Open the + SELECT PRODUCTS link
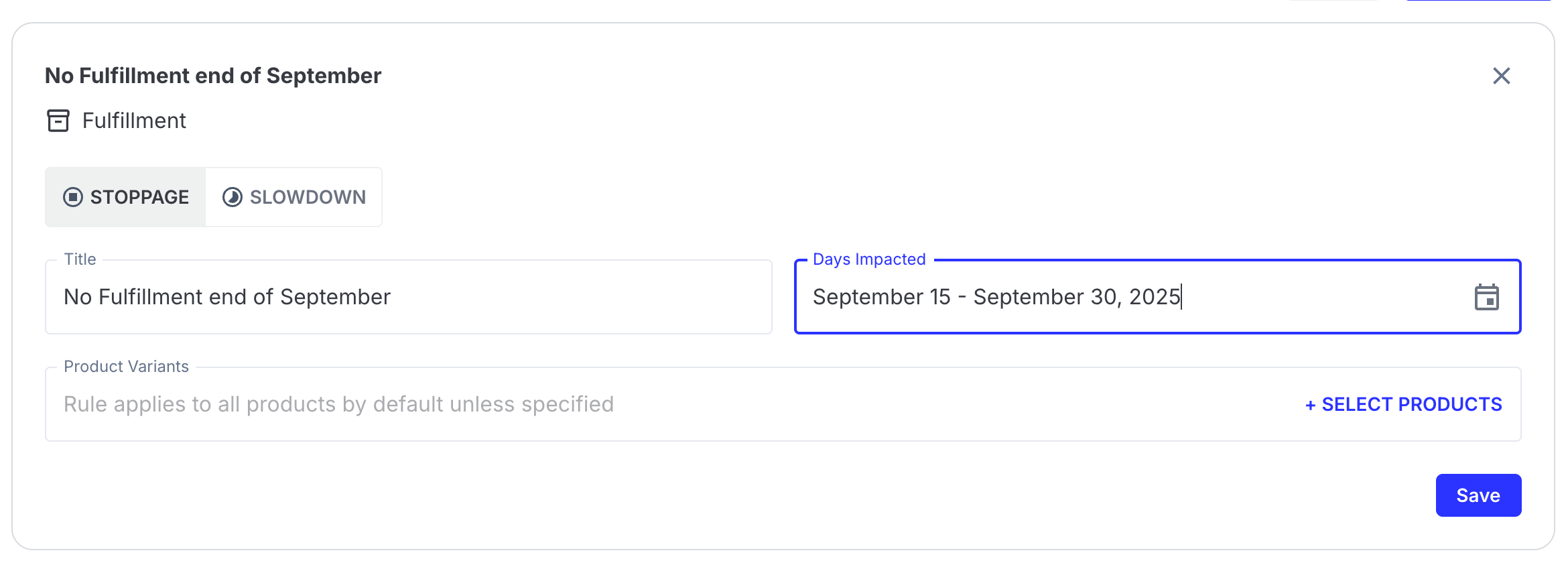This screenshot has height=563, width=1568. [1404, 404]
